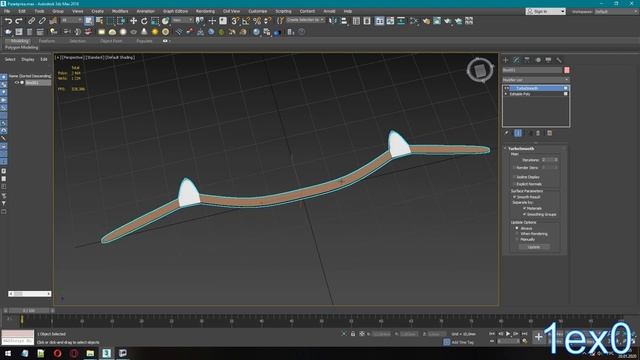The width and height of the screenshot is (640, 360).
Task: Toggle eye visibility of object in Scene Explorer
Action: pos(17,82)
